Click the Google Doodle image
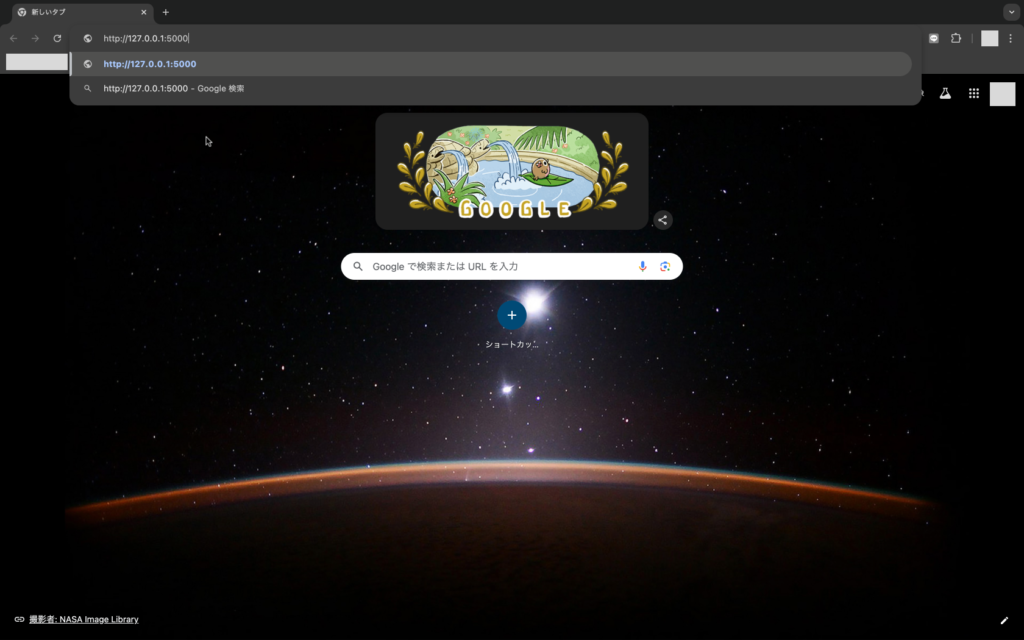 (x=512, y=171)
